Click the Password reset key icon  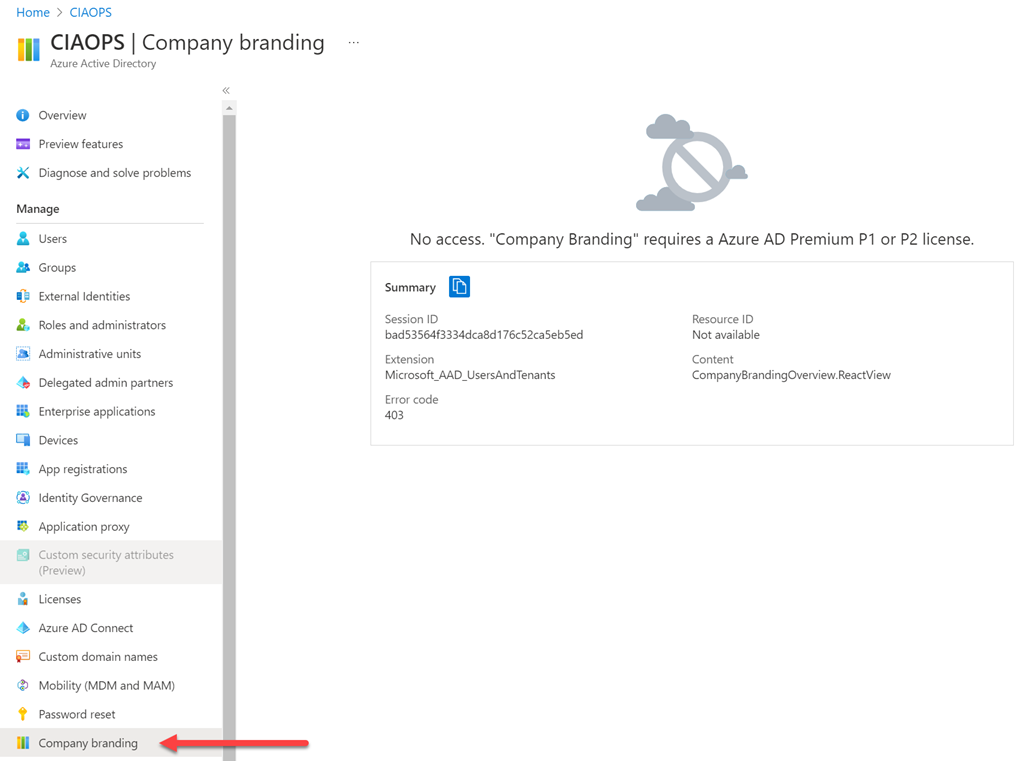point(23,714)
